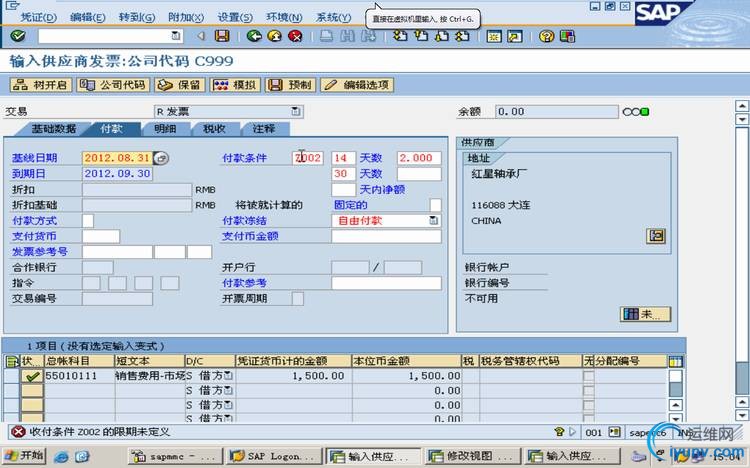
Task: Click the green Back arrow icon
Action: (x=254, y=36)
